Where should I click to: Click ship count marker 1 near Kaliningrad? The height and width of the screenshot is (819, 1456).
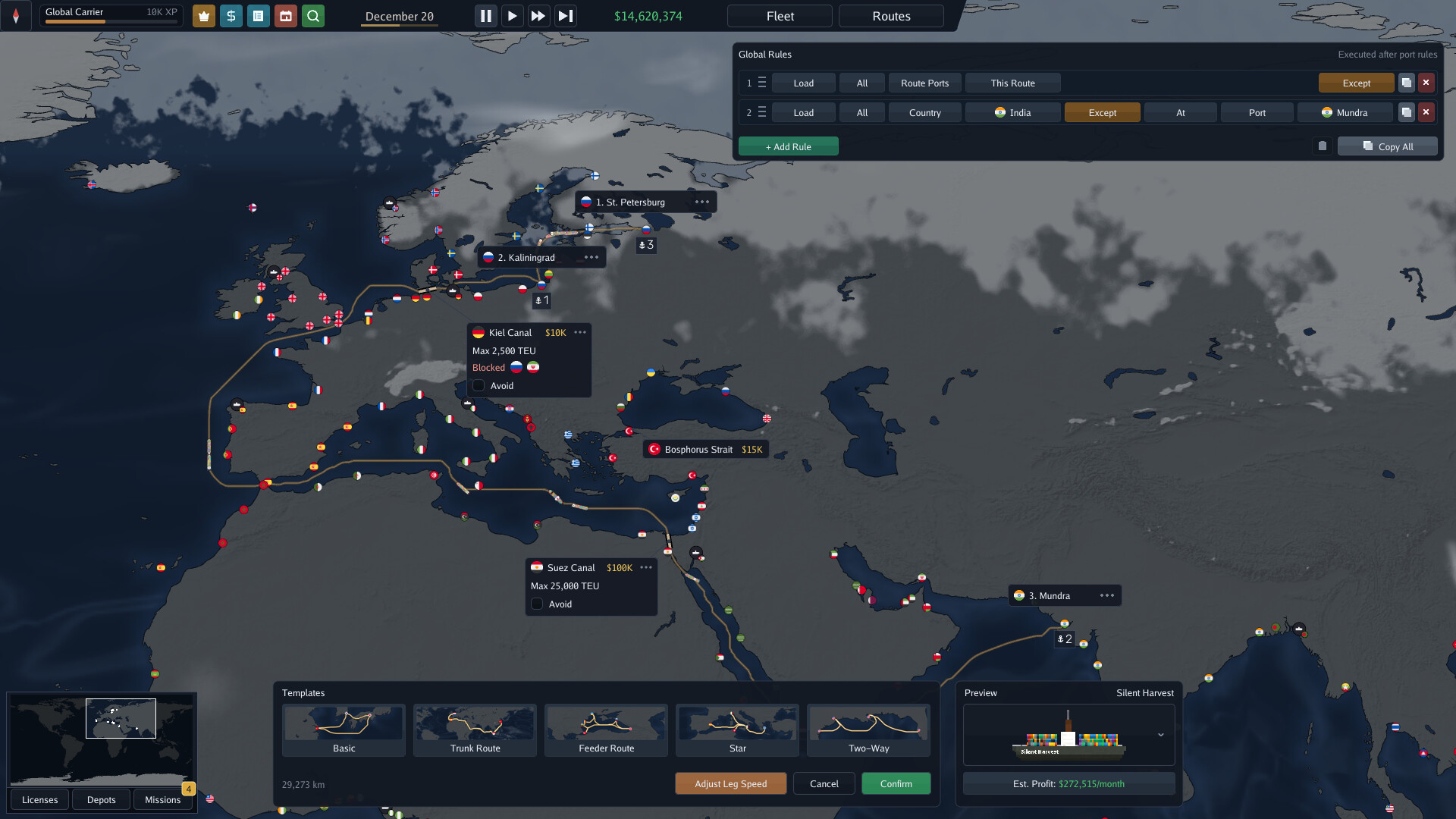pyautogui.click(x=541, y=300)
